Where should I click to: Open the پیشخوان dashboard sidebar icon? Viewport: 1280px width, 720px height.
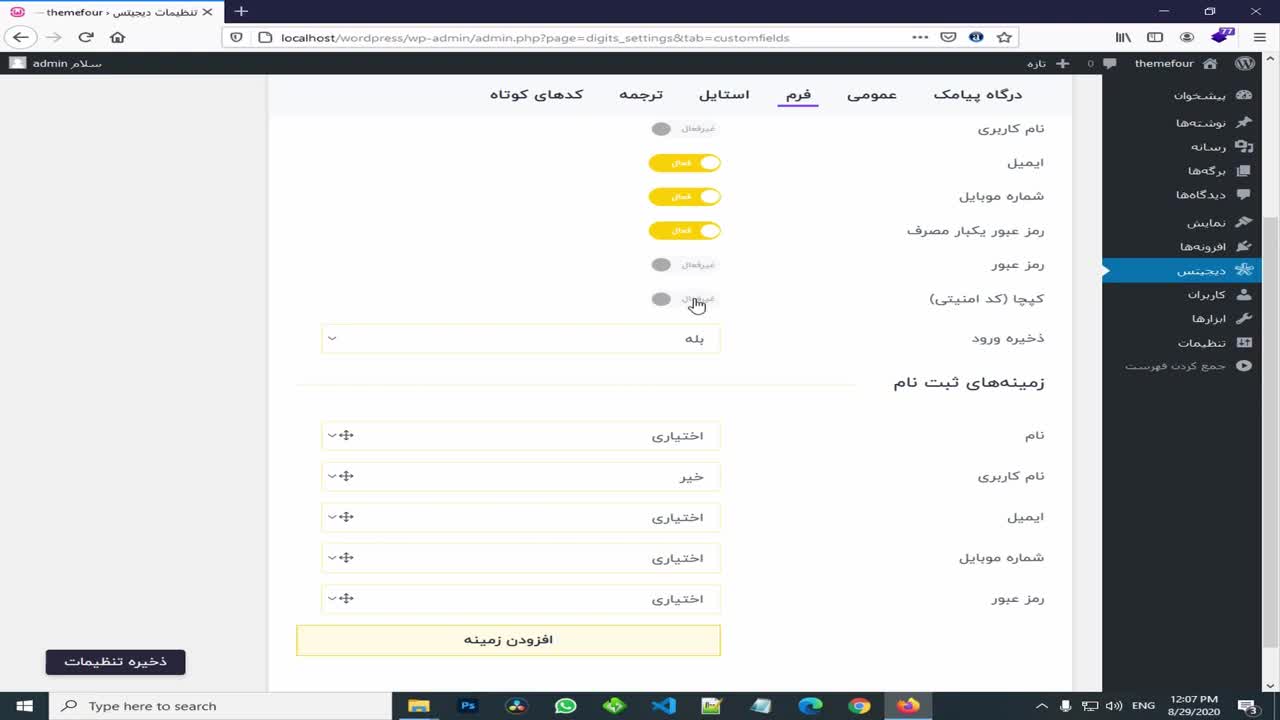pos(1244,96)
